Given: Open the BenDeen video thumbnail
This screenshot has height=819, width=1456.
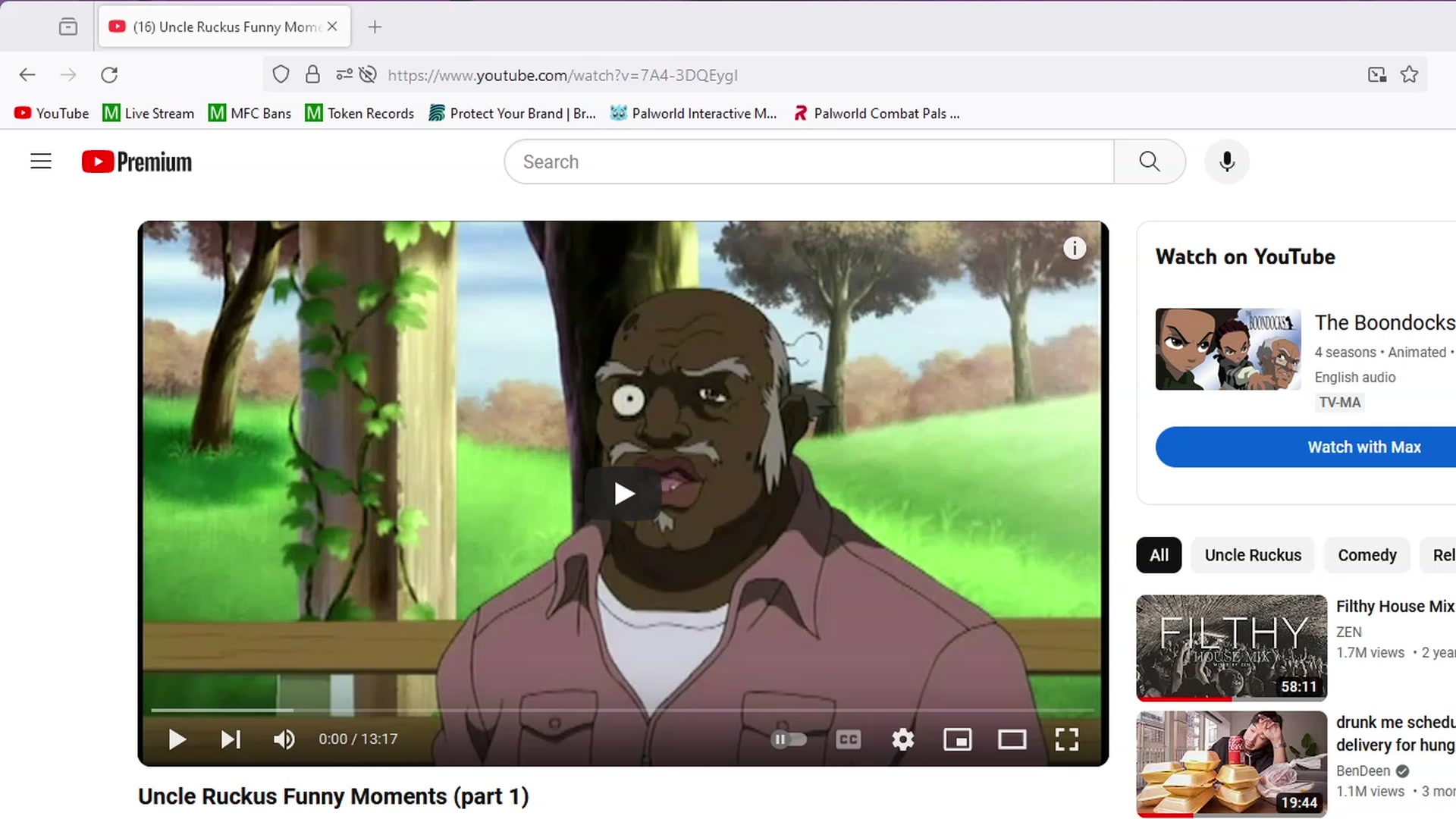Looking at the screenshot, I should [x=1232, y=764].
